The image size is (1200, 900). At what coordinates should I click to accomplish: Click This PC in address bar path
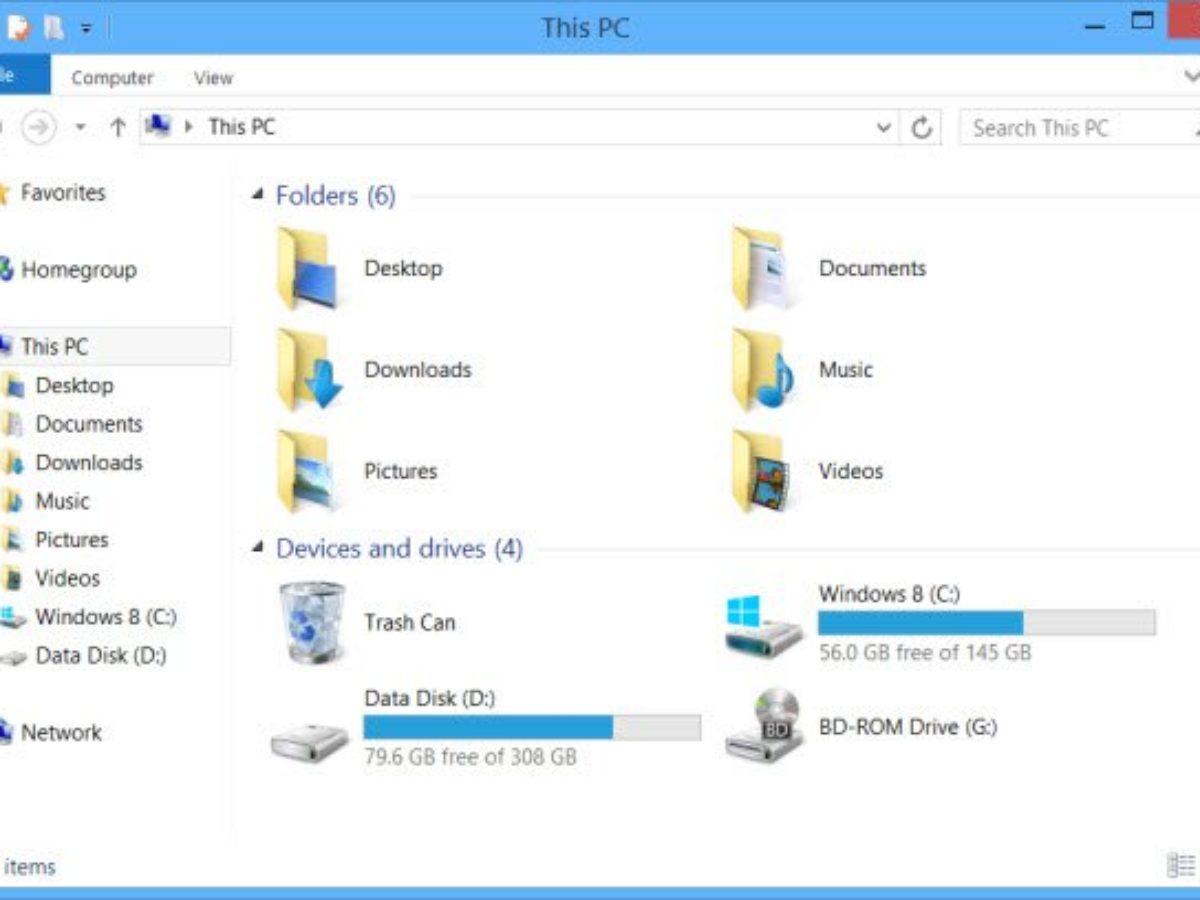pyautogui.click(x=241, y=127)
